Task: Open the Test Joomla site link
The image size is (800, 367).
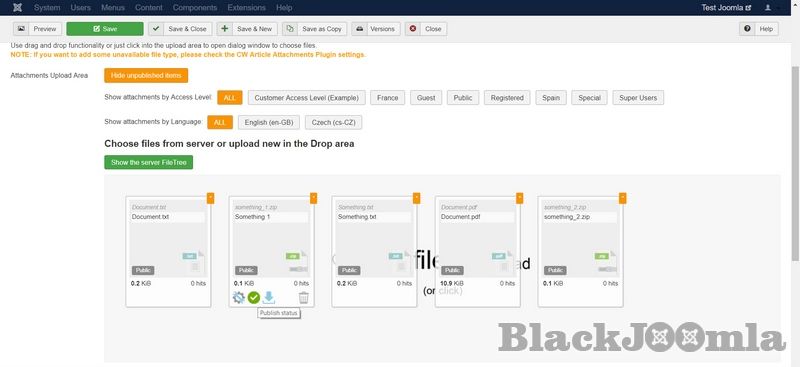Action: (x=726, y=8)
